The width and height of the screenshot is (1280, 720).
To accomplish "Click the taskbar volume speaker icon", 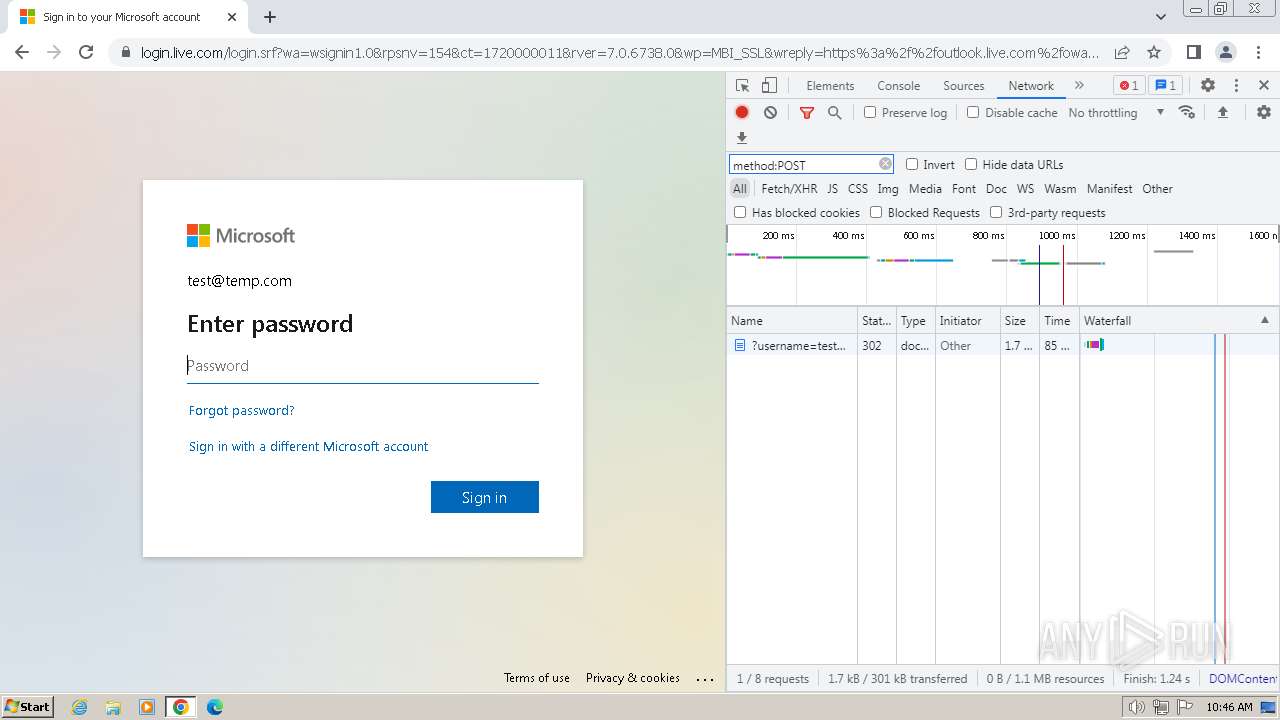I will [1137, 707].
